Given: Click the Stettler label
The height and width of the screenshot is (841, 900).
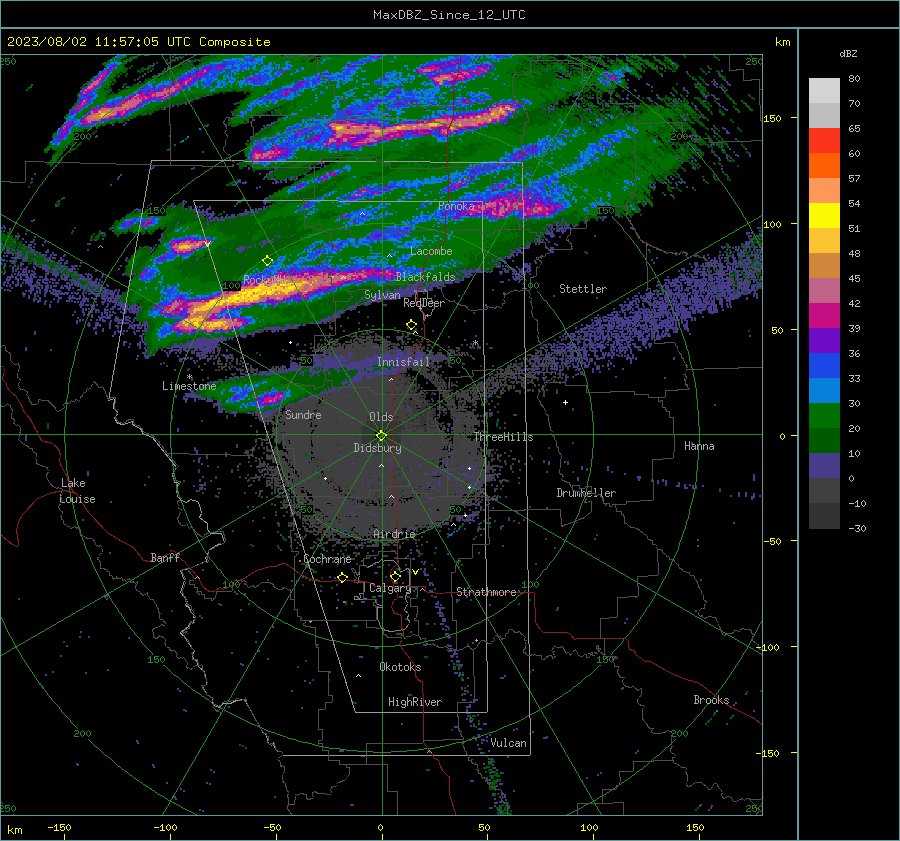Looking at the screenshot, I should (583, 289).
